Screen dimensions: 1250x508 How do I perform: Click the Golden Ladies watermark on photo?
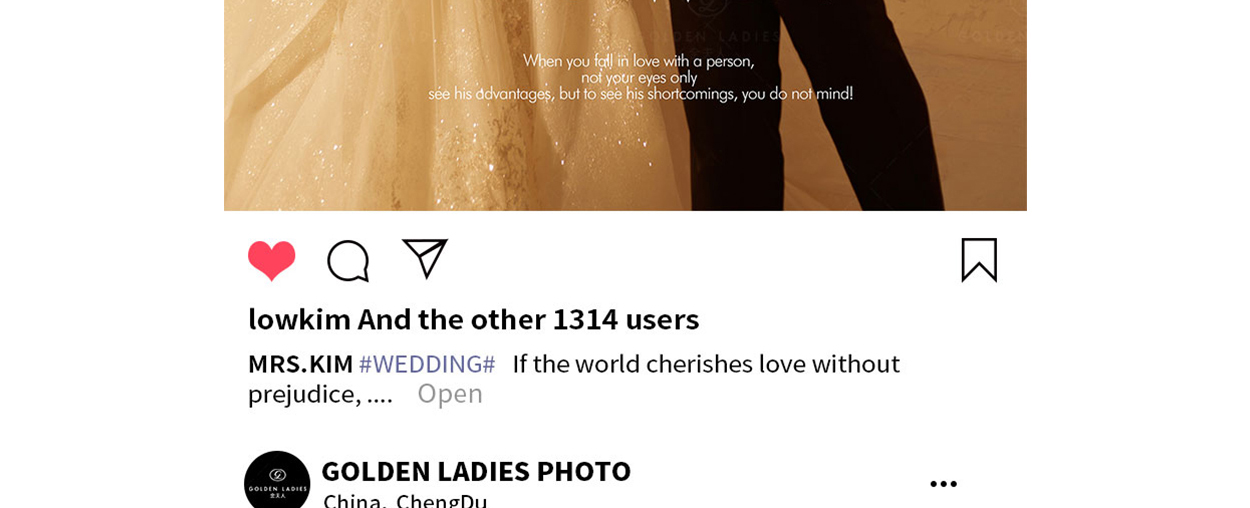click(711, 30)
